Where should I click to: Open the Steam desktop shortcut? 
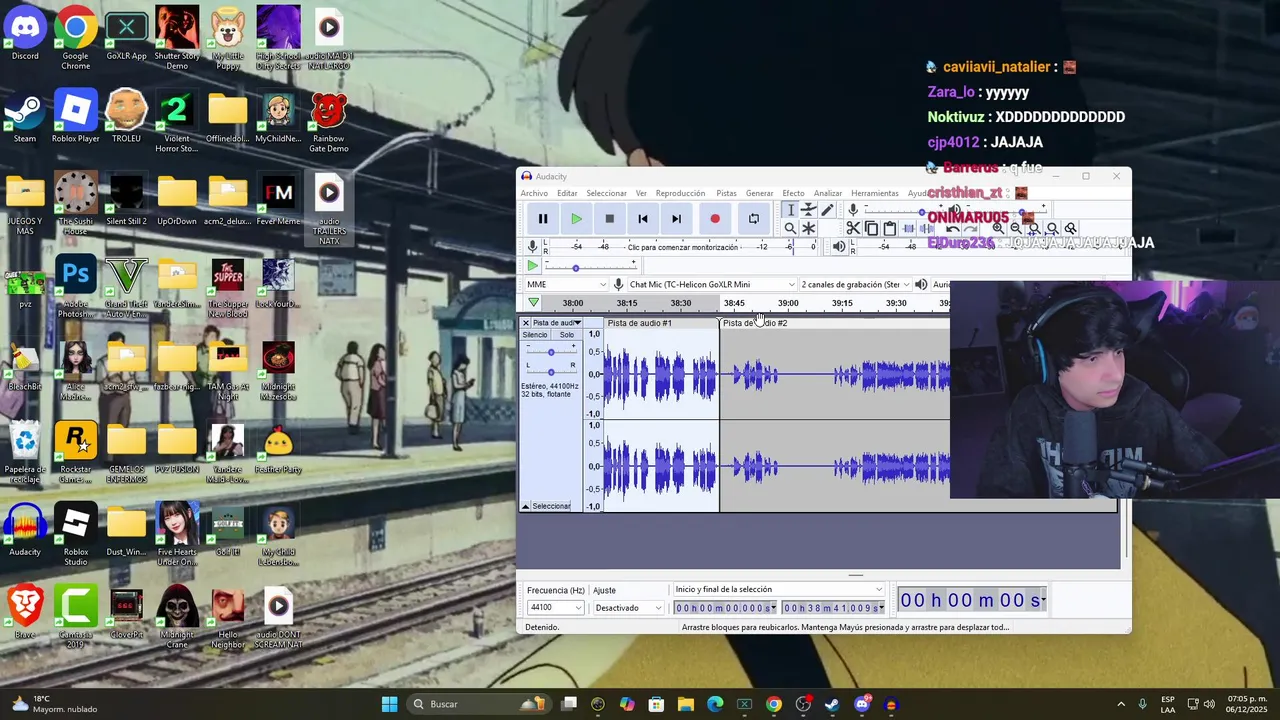click(x=25, y=116)
